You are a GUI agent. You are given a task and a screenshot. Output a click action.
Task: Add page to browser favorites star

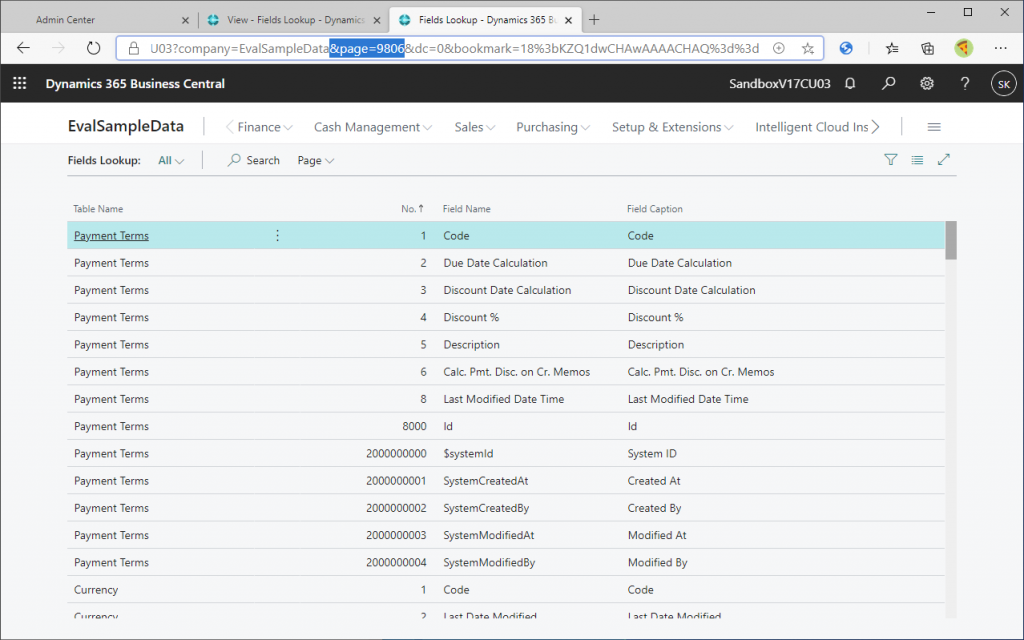pyautogui.click(x=808, y=48)
